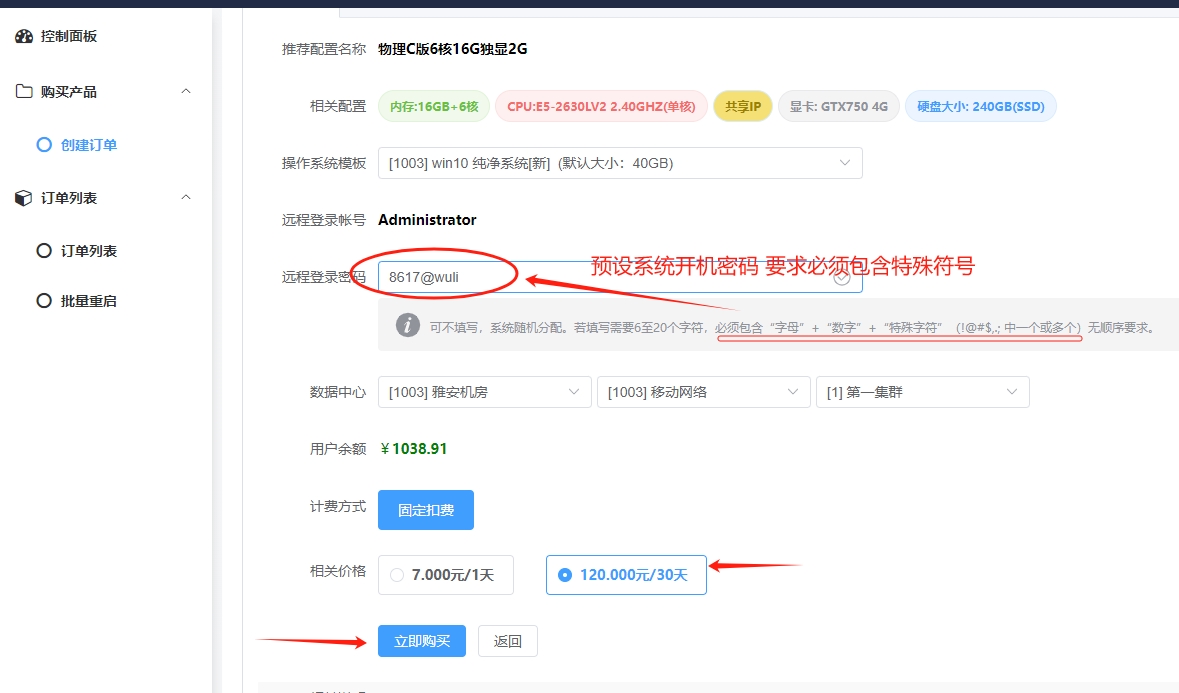Viewport: 1179px width, 693px height.
Task: Click the info icon in the password hint
Action: tap(407, 325)
